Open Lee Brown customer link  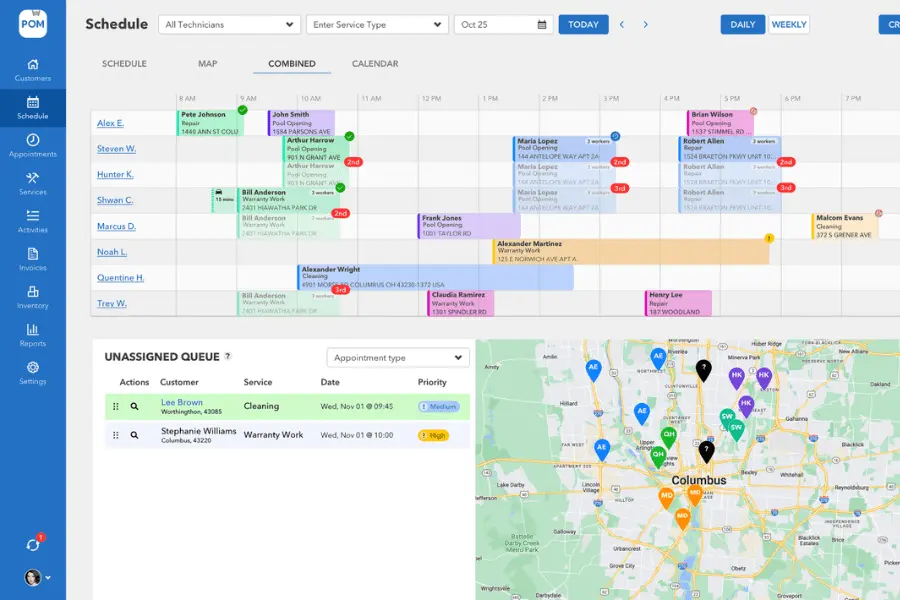(181, 402)
